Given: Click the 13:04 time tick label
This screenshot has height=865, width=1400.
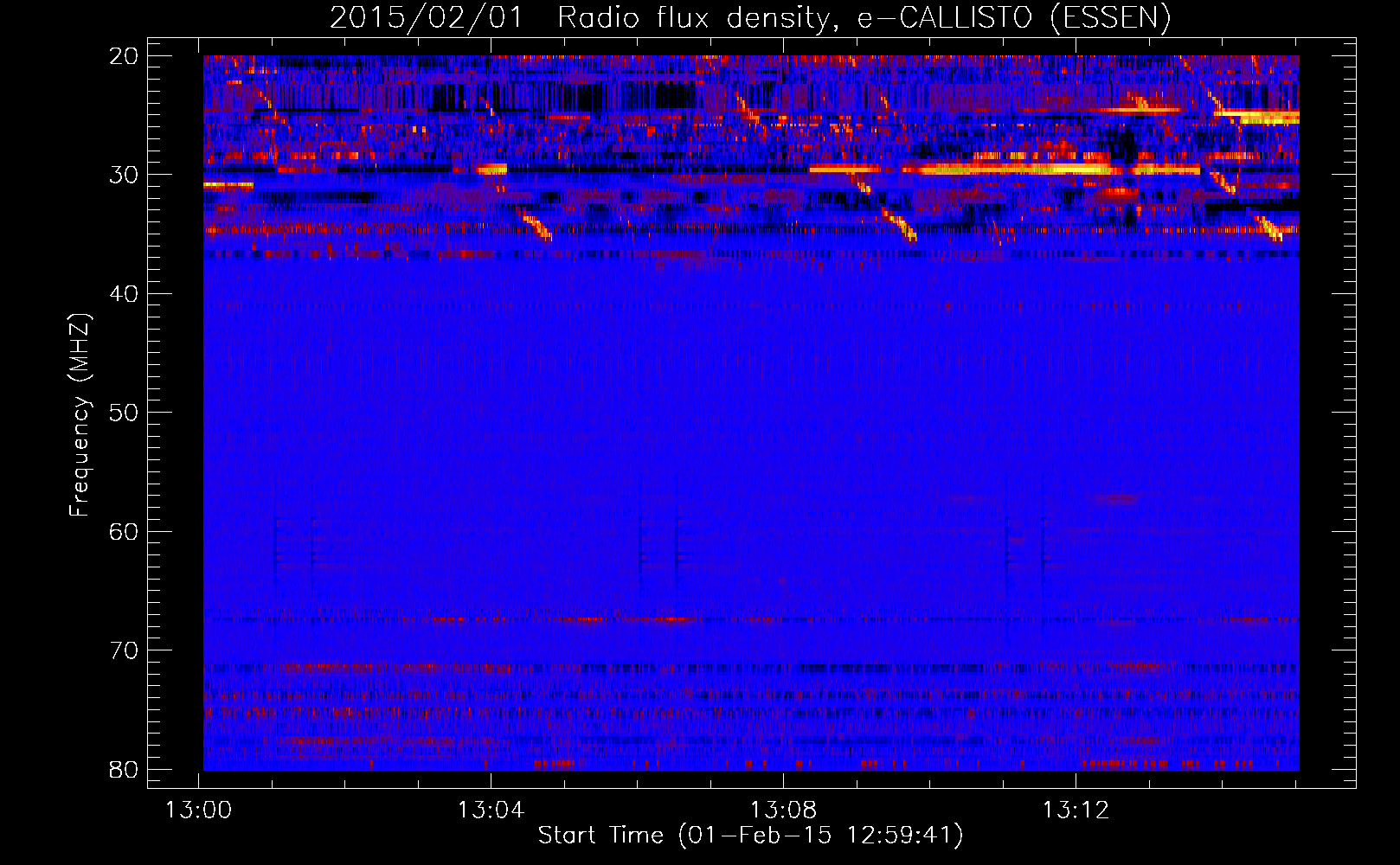Looking at the screenshot, I should coord(491,811).
